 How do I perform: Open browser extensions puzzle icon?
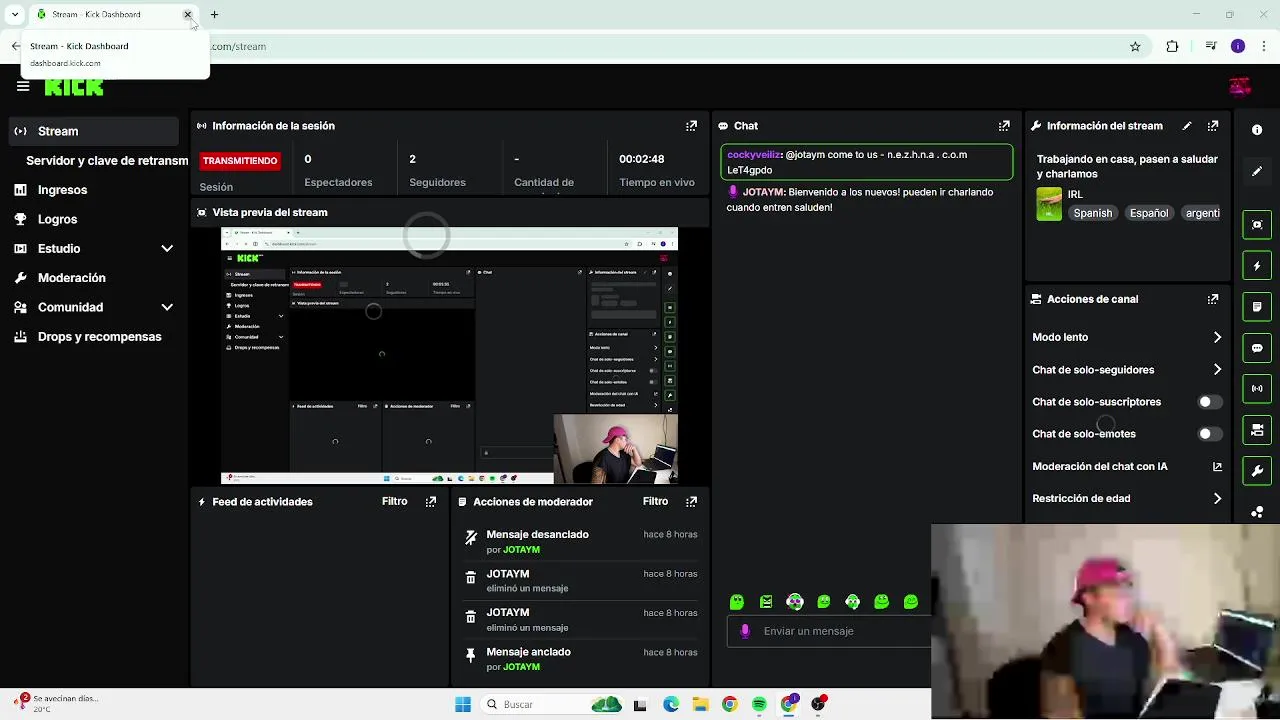(x=1172, y=46)
